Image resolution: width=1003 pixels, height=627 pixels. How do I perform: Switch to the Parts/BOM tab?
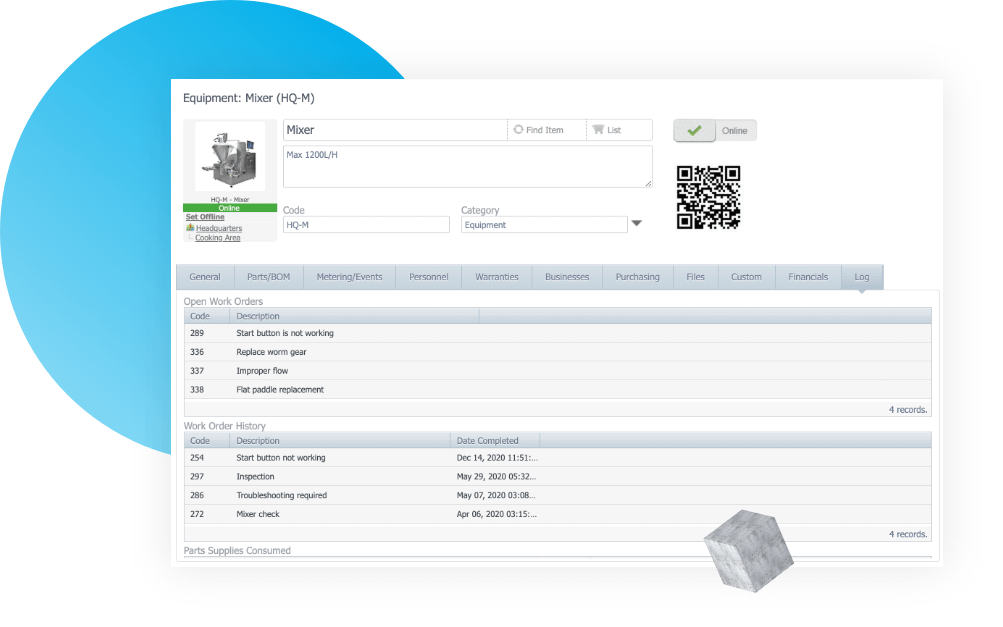coord(268,276)
